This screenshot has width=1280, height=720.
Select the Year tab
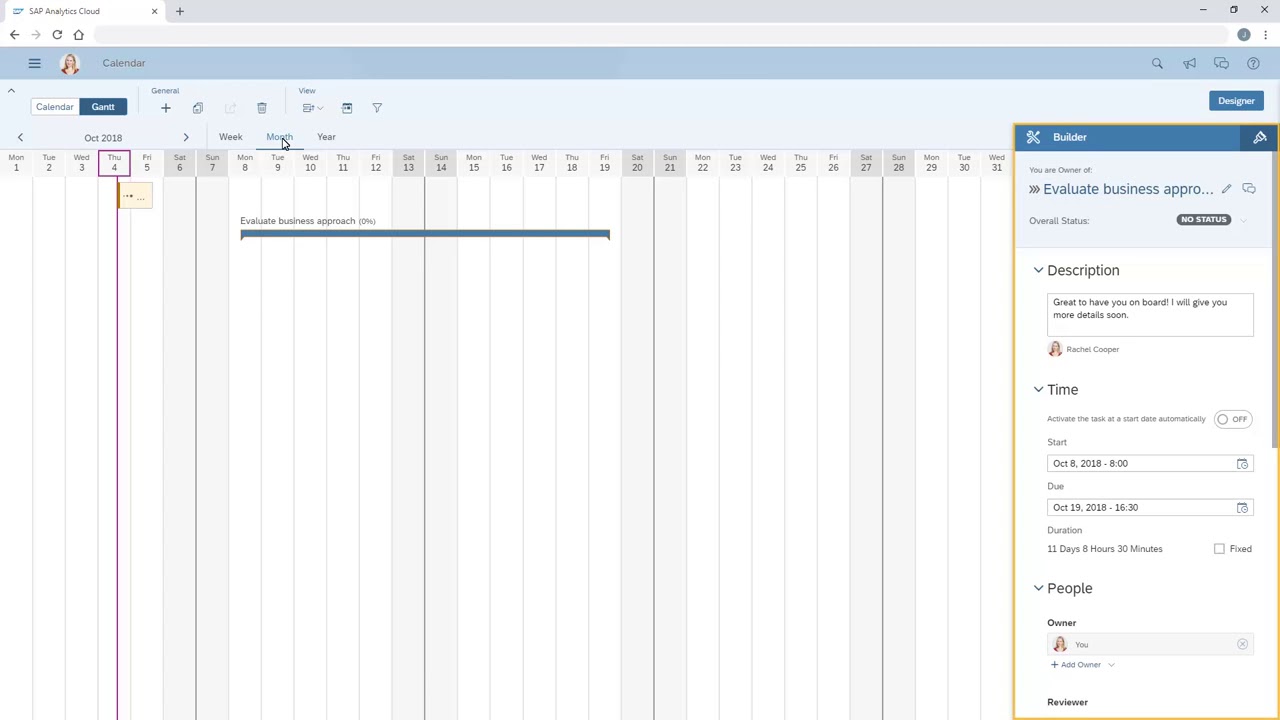pyautogui.click(x=326, y=137)
